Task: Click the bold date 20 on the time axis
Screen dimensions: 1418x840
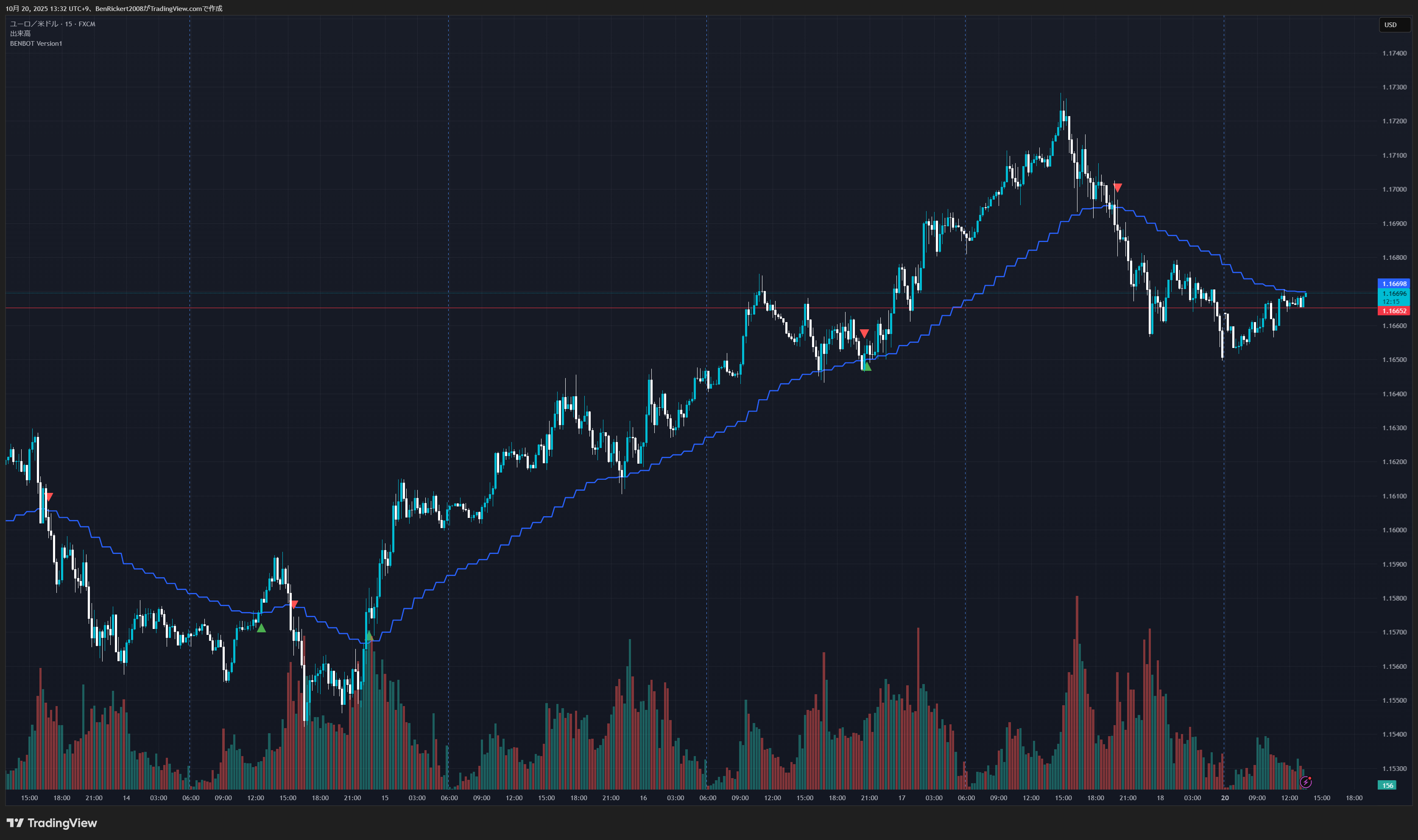Action: click(1224, 798)
